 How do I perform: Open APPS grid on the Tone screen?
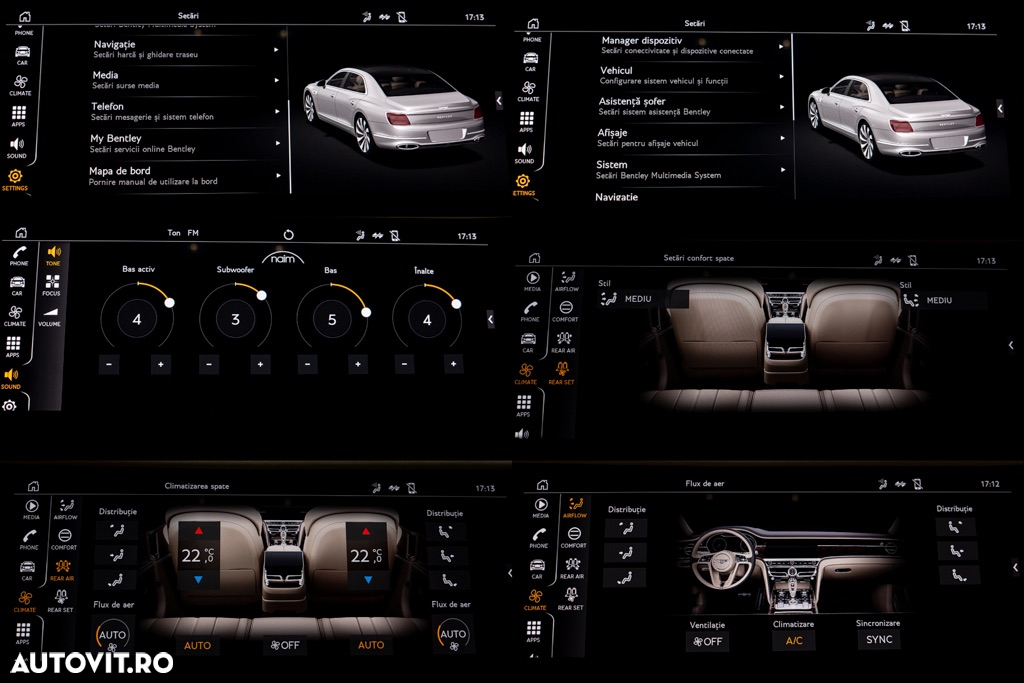[x=13, y=347]
